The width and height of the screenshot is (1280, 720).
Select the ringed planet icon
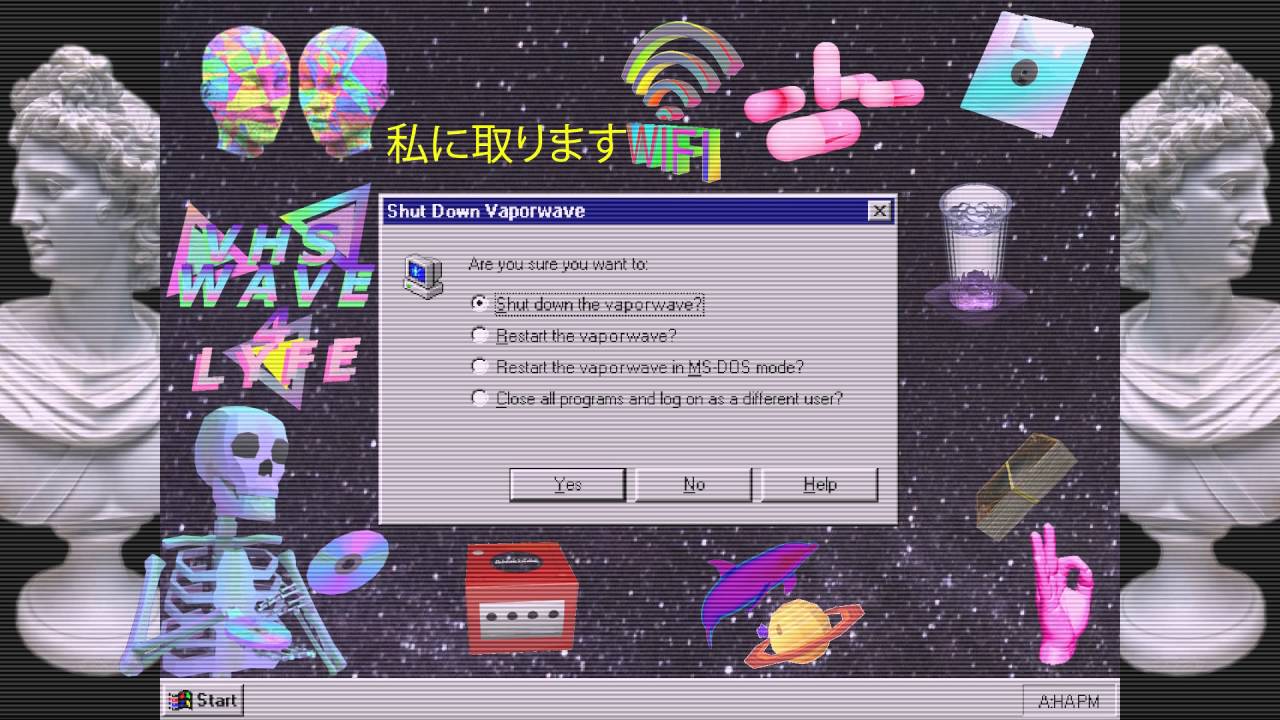pos(803,632)
